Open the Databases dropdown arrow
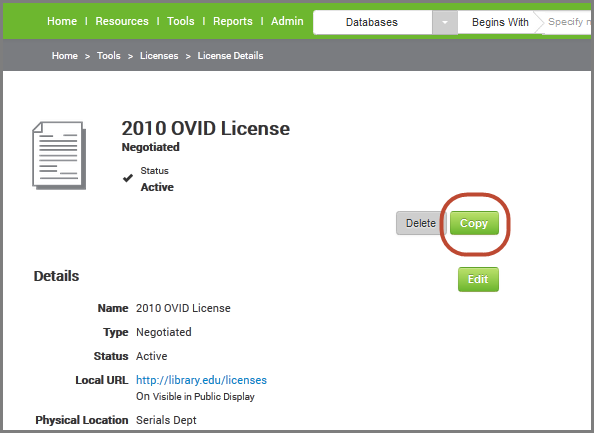This screenshot has height=433, width=594. tap(444, 22)
